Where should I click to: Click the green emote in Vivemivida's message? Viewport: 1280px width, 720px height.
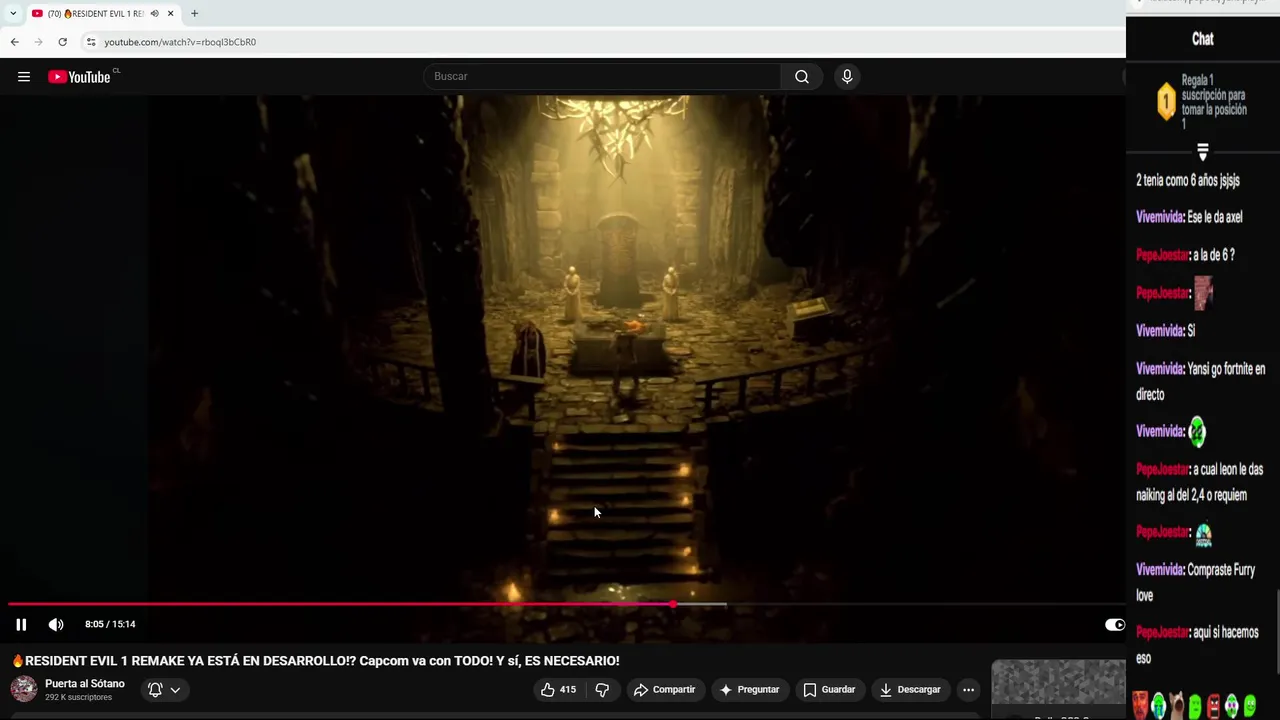coord(1198,432)
